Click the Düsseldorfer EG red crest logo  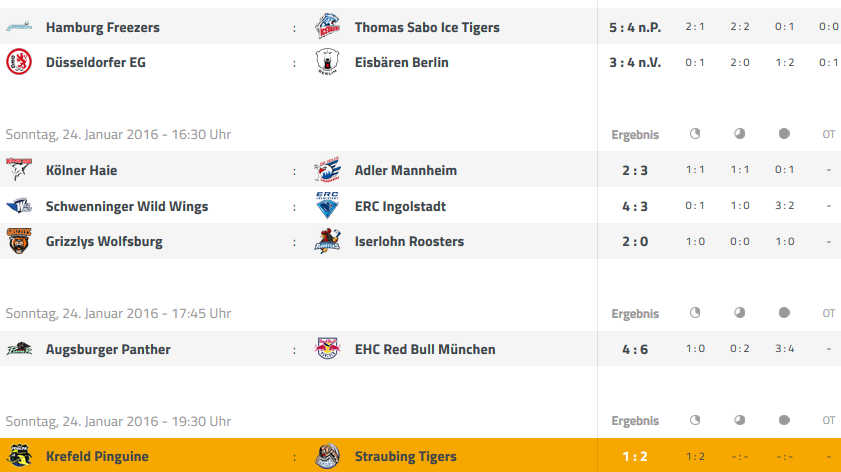tap(19, 62)
